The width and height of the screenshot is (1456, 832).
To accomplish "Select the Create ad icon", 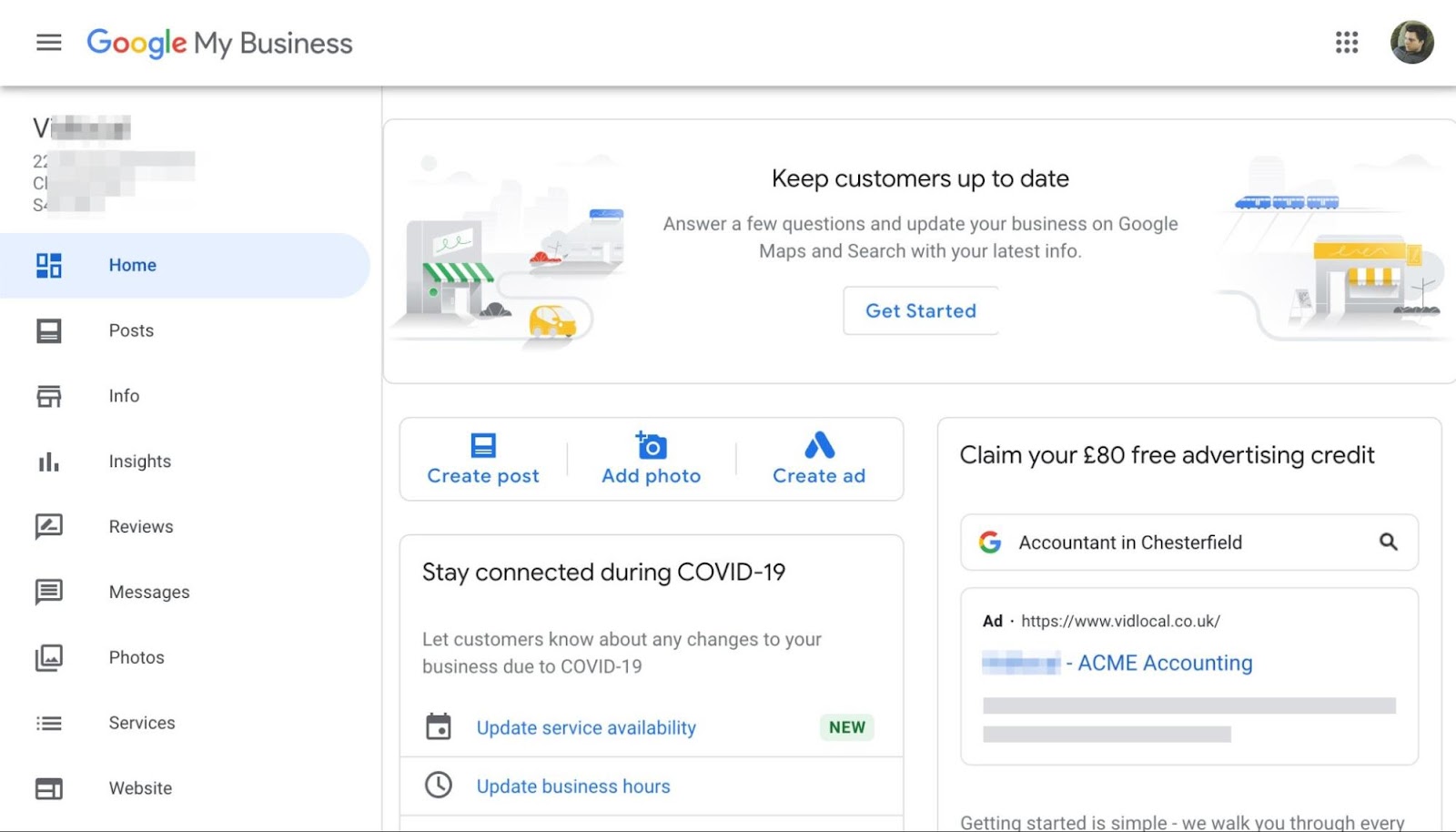I will (x=817, y=446).
